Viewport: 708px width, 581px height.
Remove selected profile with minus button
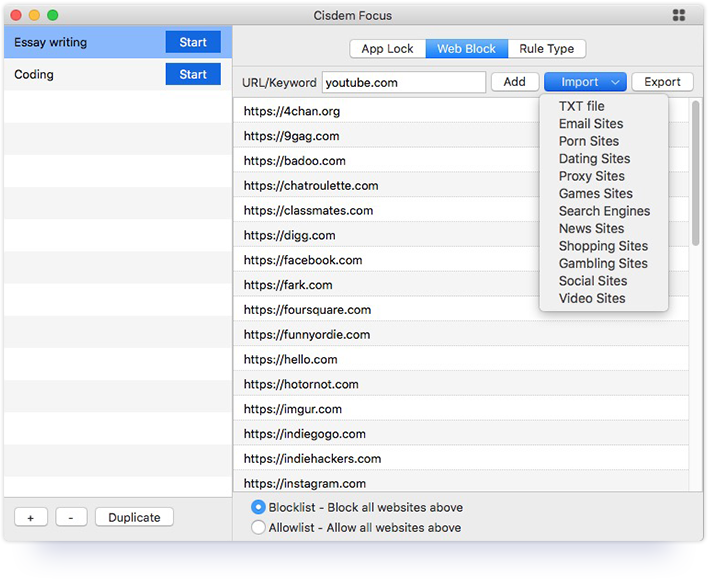[x=71, y=517]
